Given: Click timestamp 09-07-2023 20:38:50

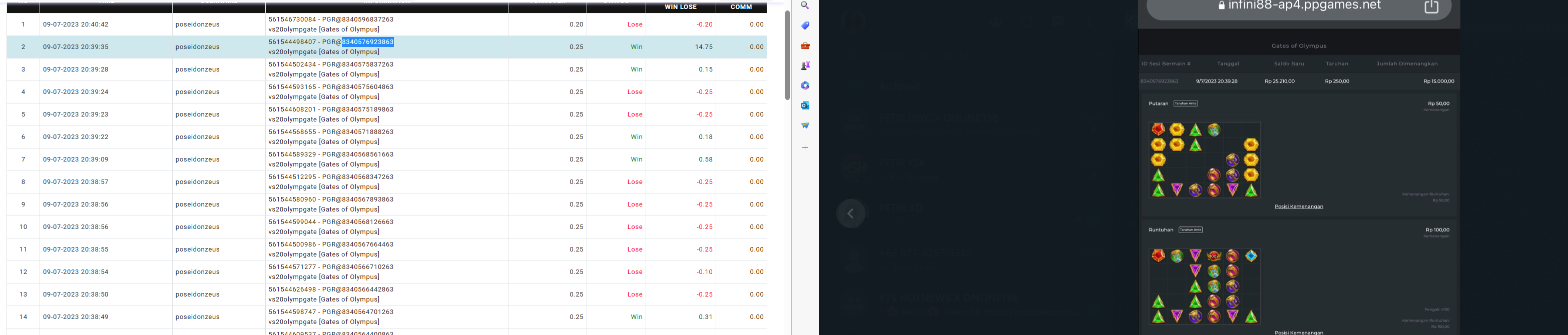Looking at the screenshot, I should [76, 294].
